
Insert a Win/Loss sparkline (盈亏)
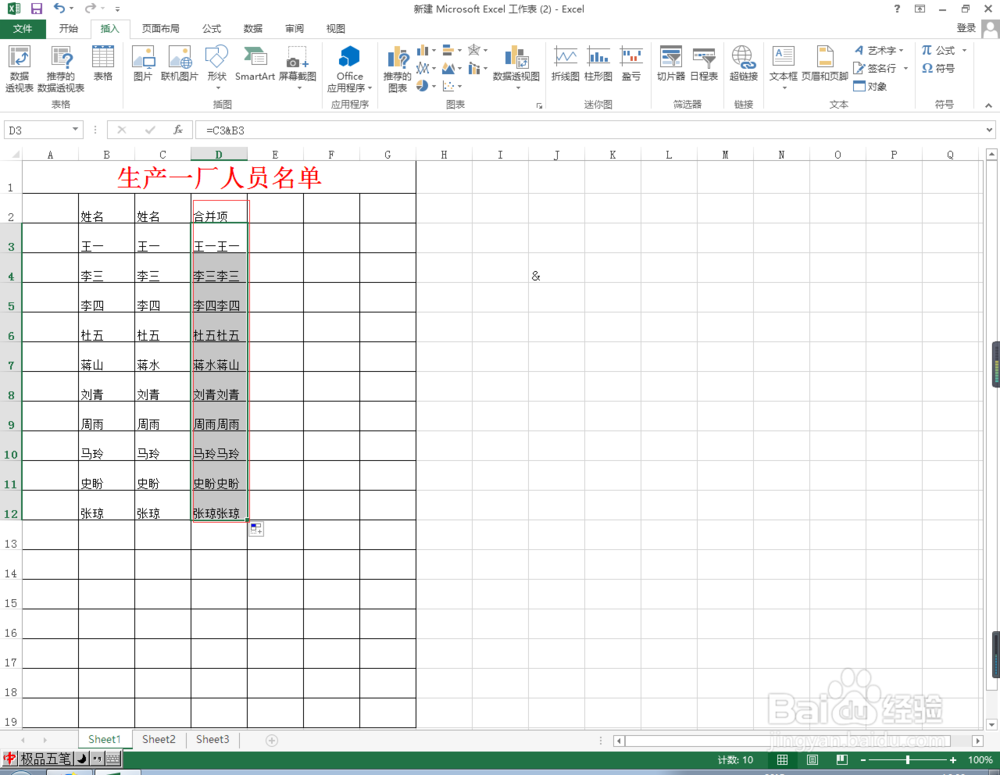point(631,64)
